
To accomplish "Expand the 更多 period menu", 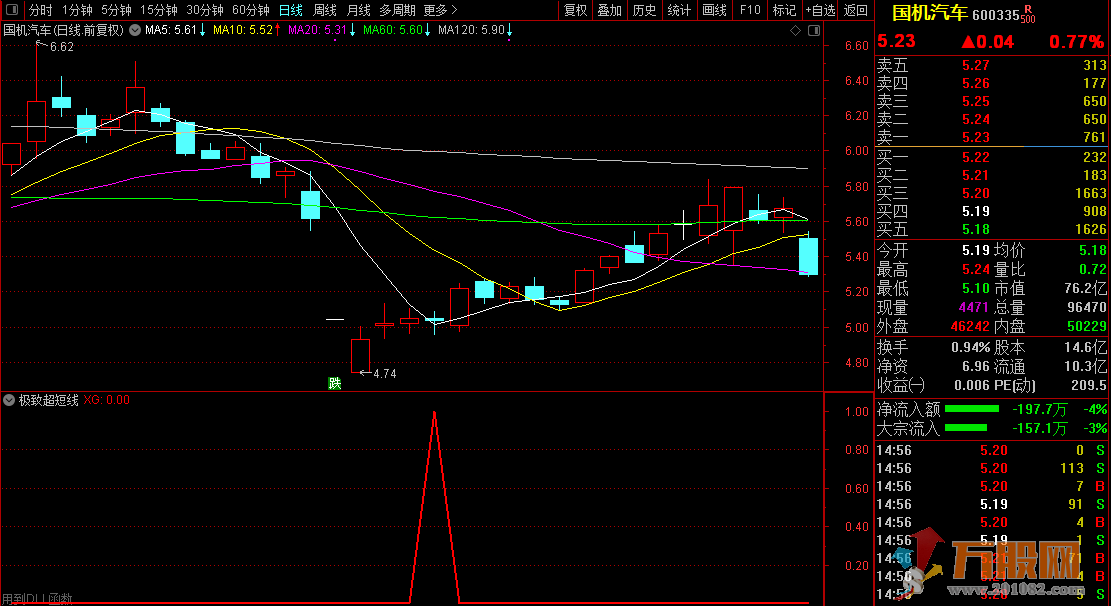I will (440, 10).
